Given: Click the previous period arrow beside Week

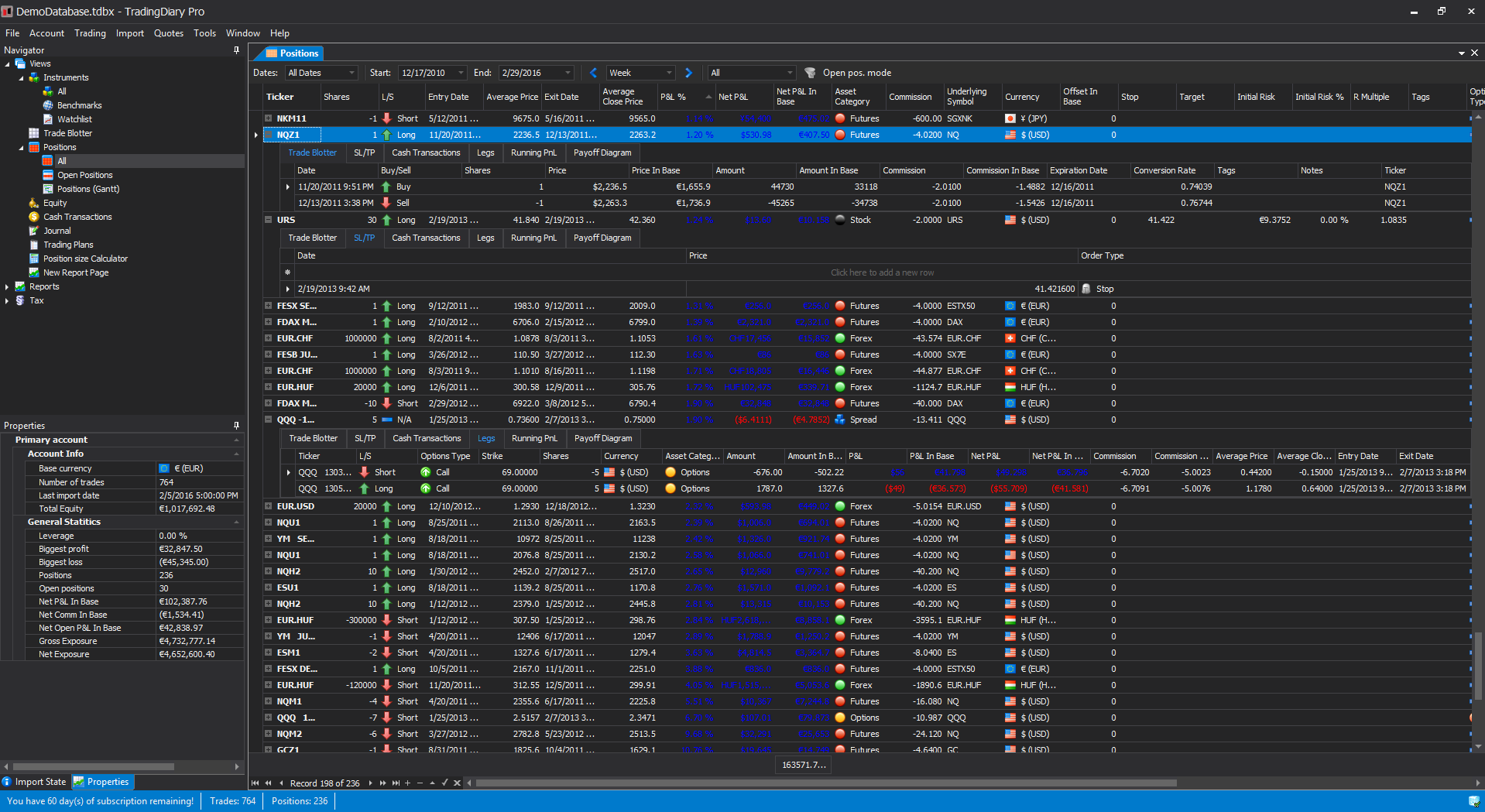Looking at the screenshot, I should [594, 73].
